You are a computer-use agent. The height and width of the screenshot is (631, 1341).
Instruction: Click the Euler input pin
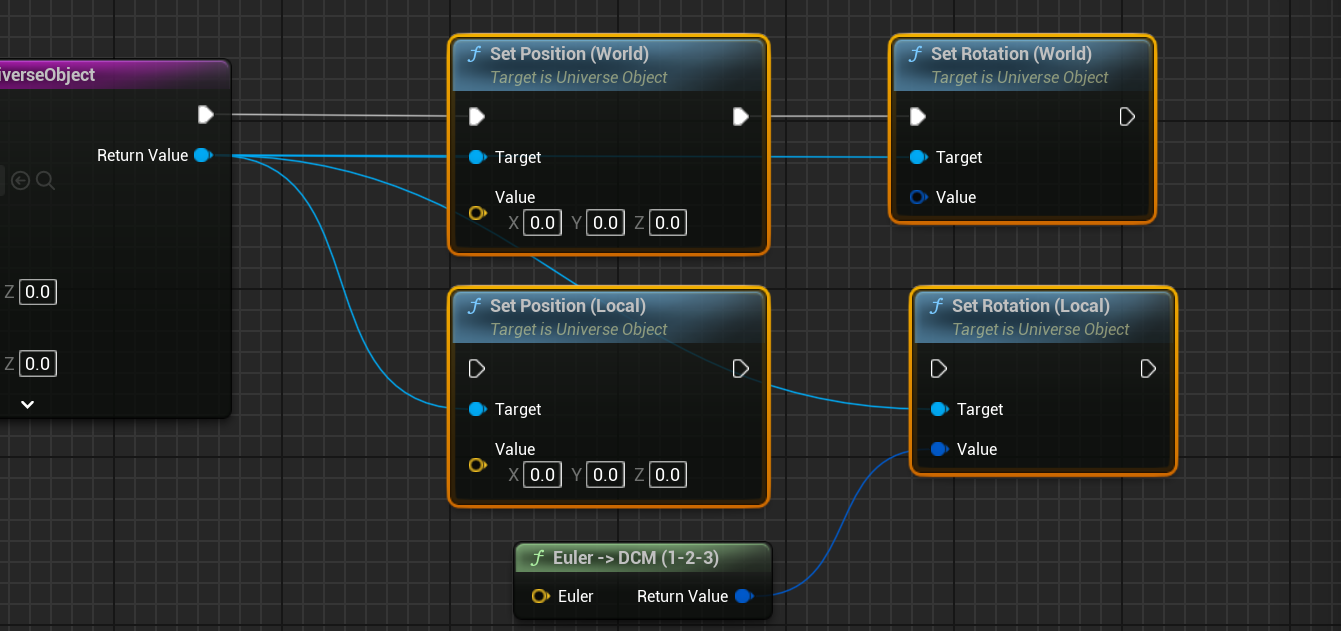(540, 596)
